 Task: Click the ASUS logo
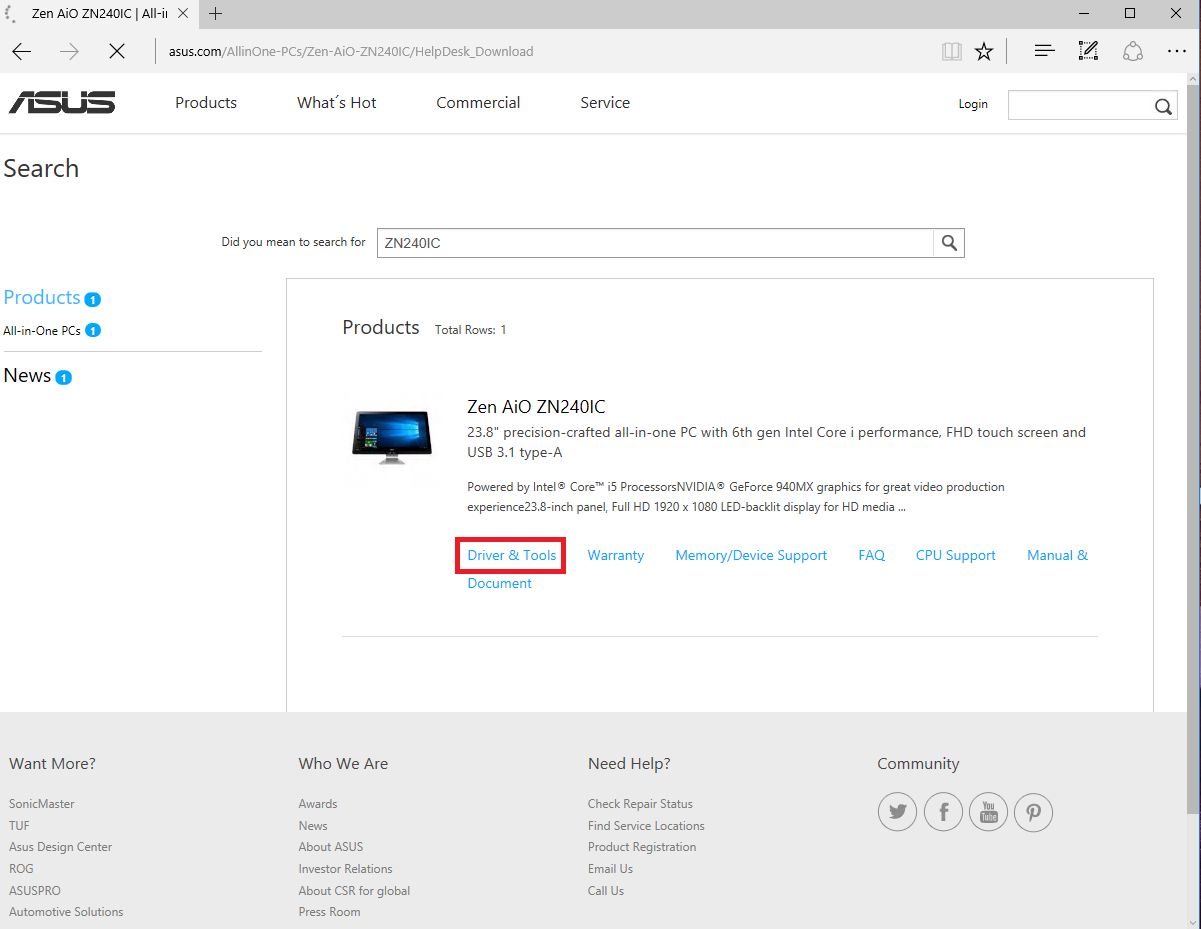click(62, 102)
